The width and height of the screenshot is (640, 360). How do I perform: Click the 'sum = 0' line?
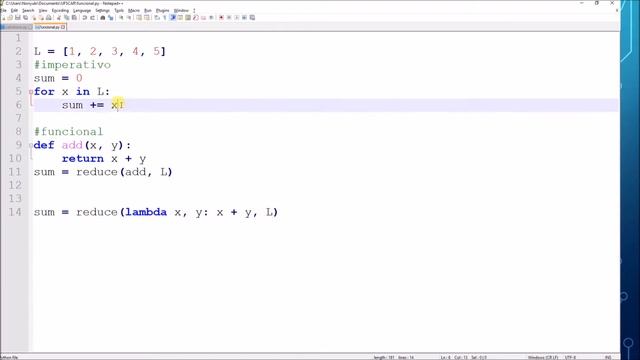pos(58,78)
